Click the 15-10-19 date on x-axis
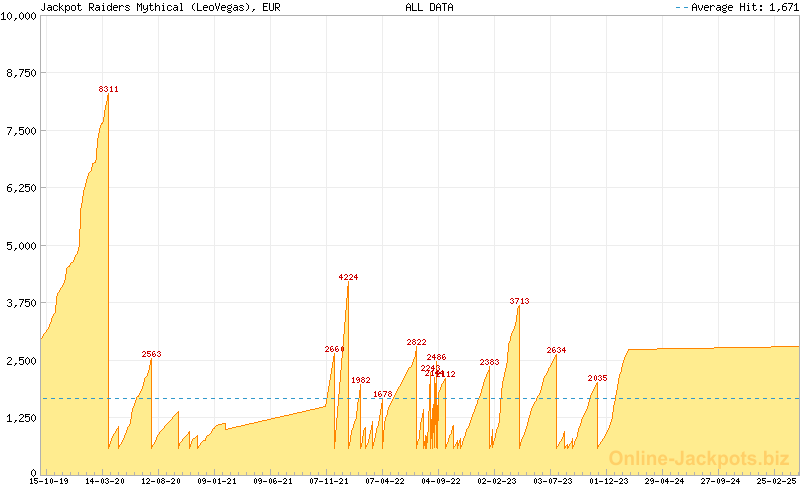 (49, 481)
